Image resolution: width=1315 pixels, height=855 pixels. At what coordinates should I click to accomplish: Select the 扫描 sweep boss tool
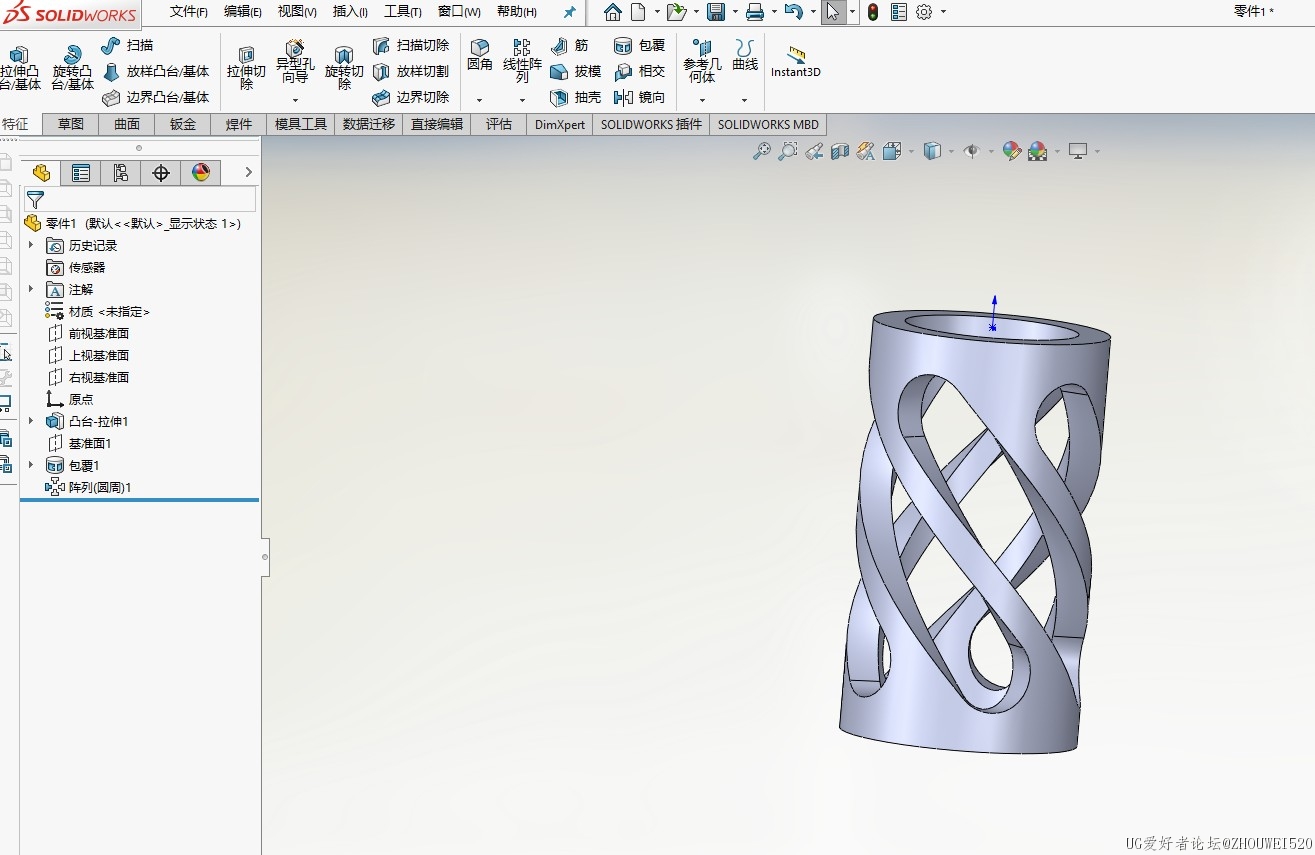tap(127, 45)
